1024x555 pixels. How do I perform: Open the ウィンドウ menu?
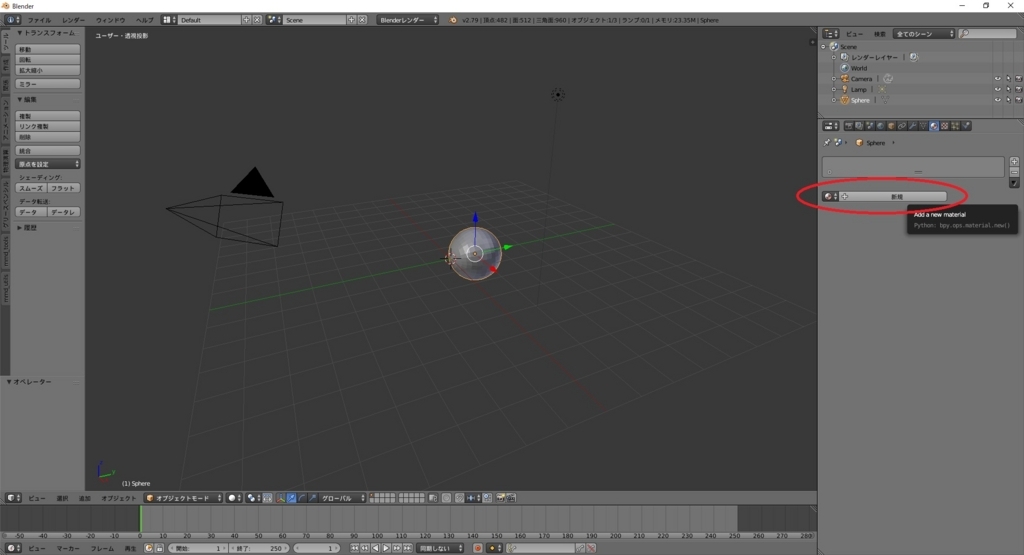click(x=110, y=20)
